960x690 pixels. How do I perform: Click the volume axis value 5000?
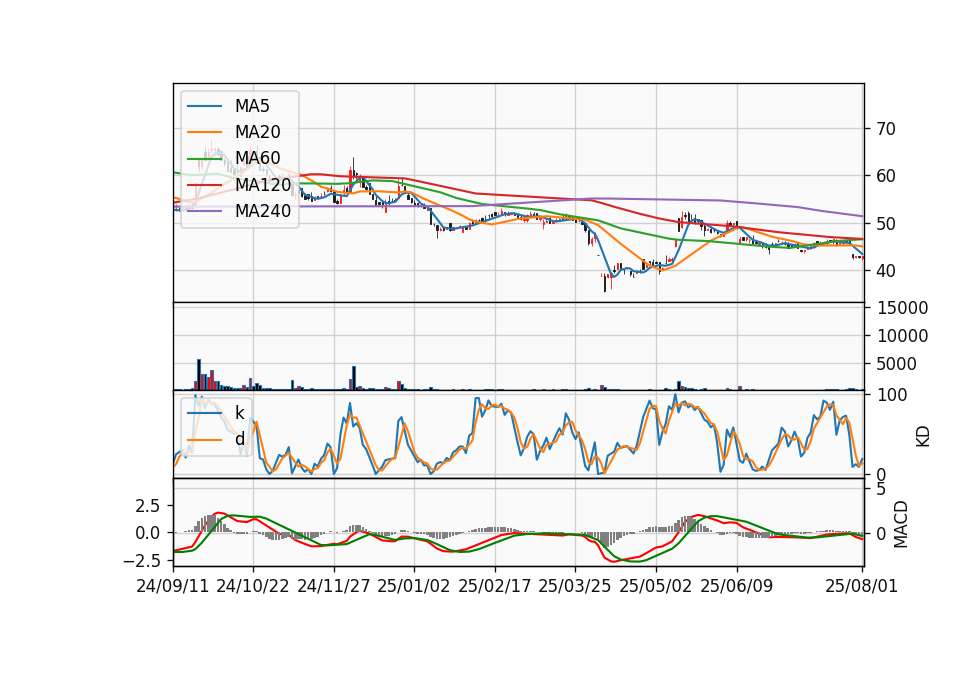(x=896, y=364)
